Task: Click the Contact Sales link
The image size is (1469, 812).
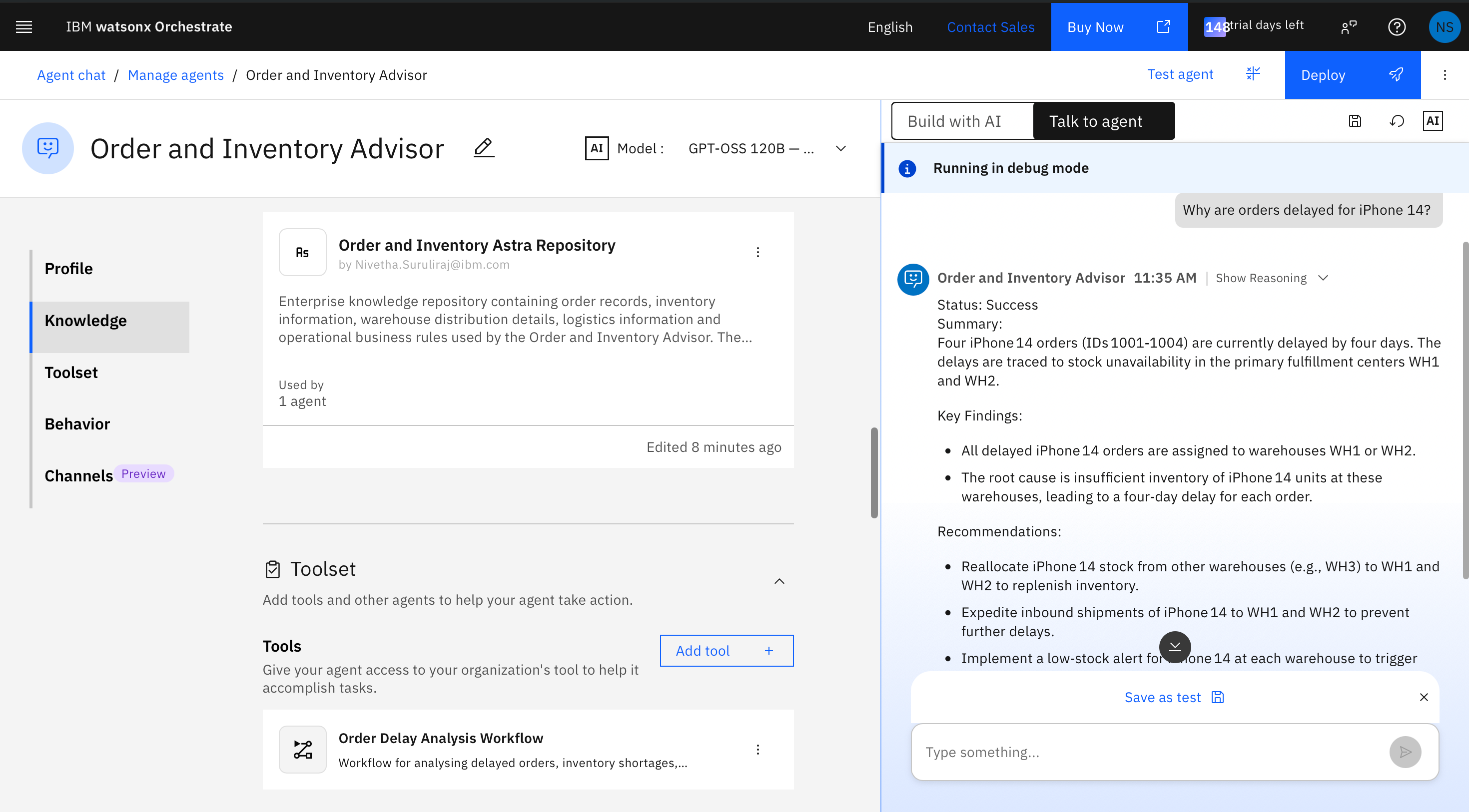Action: (990, 27)
